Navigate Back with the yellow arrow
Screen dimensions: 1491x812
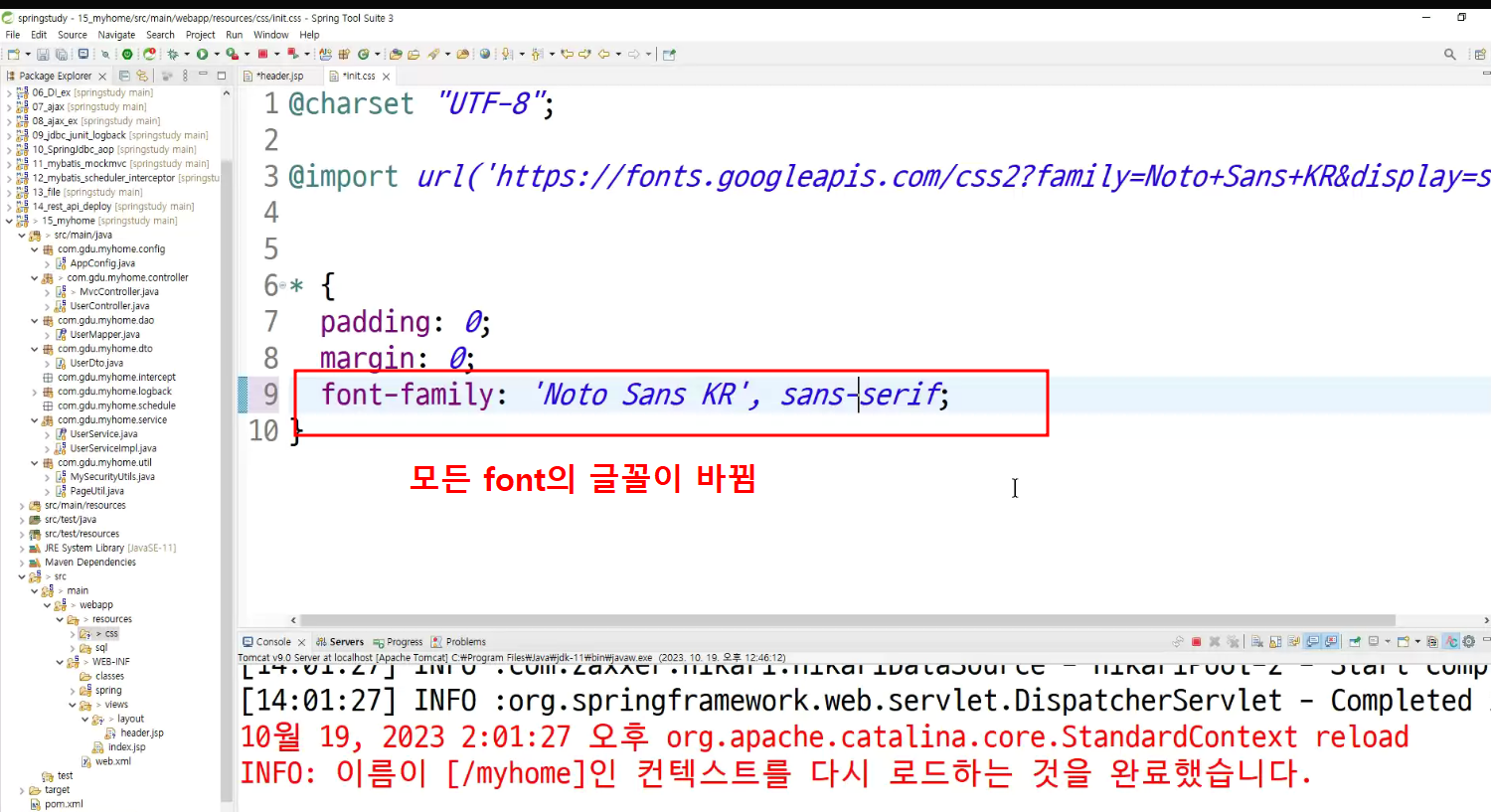[x=603, y=54]
